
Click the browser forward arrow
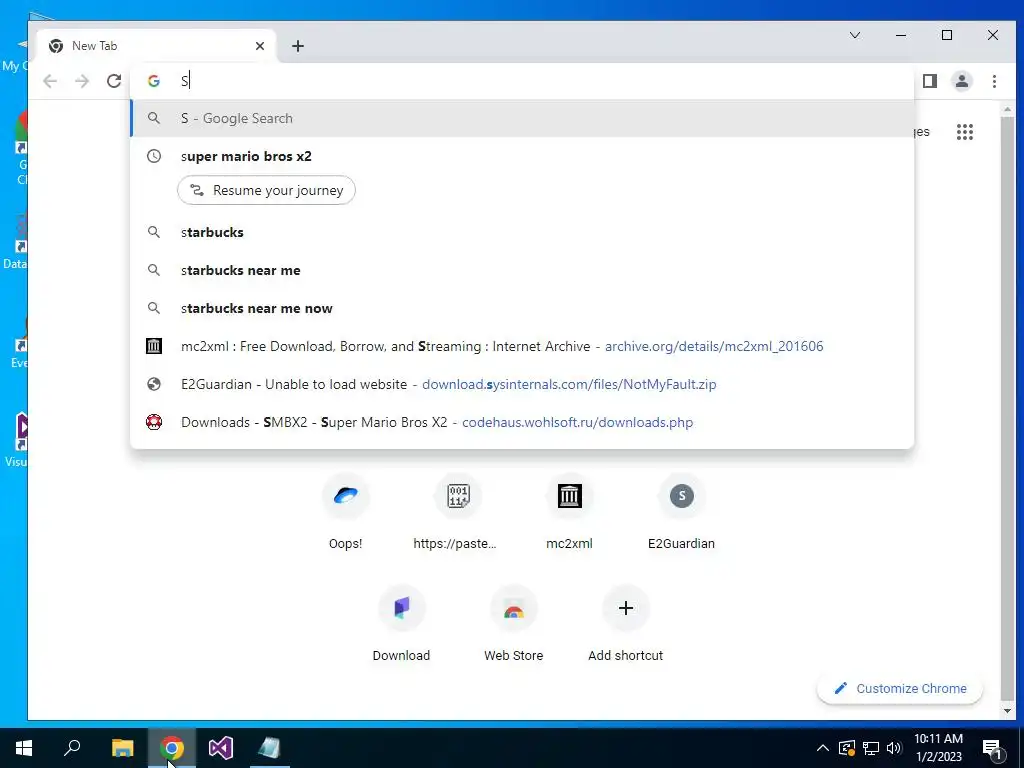[82, 81]
